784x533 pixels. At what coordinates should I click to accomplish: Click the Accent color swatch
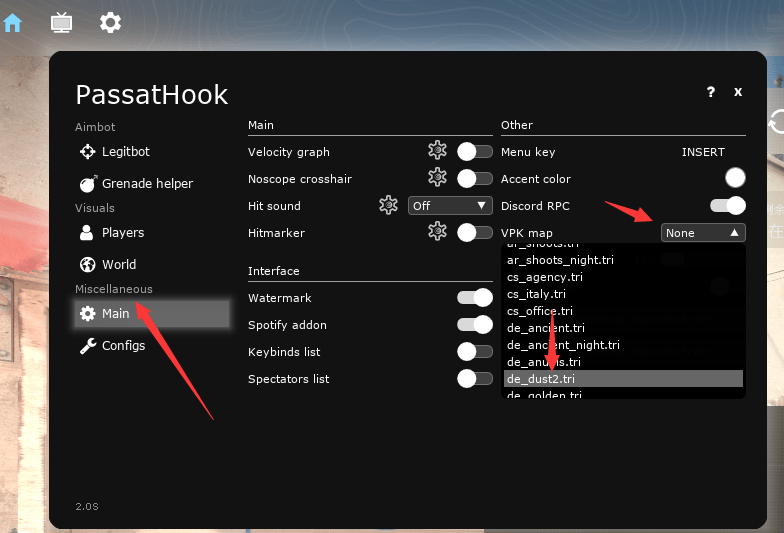click(735, 179)
